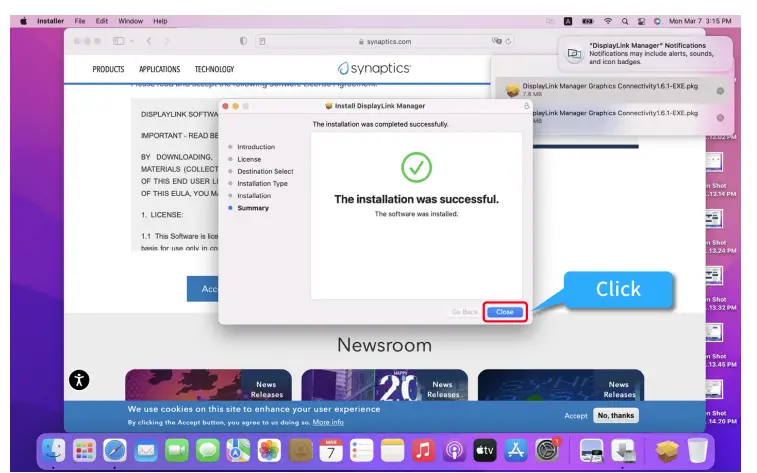Toggle Safari sidebar button

tap(118, 41)
